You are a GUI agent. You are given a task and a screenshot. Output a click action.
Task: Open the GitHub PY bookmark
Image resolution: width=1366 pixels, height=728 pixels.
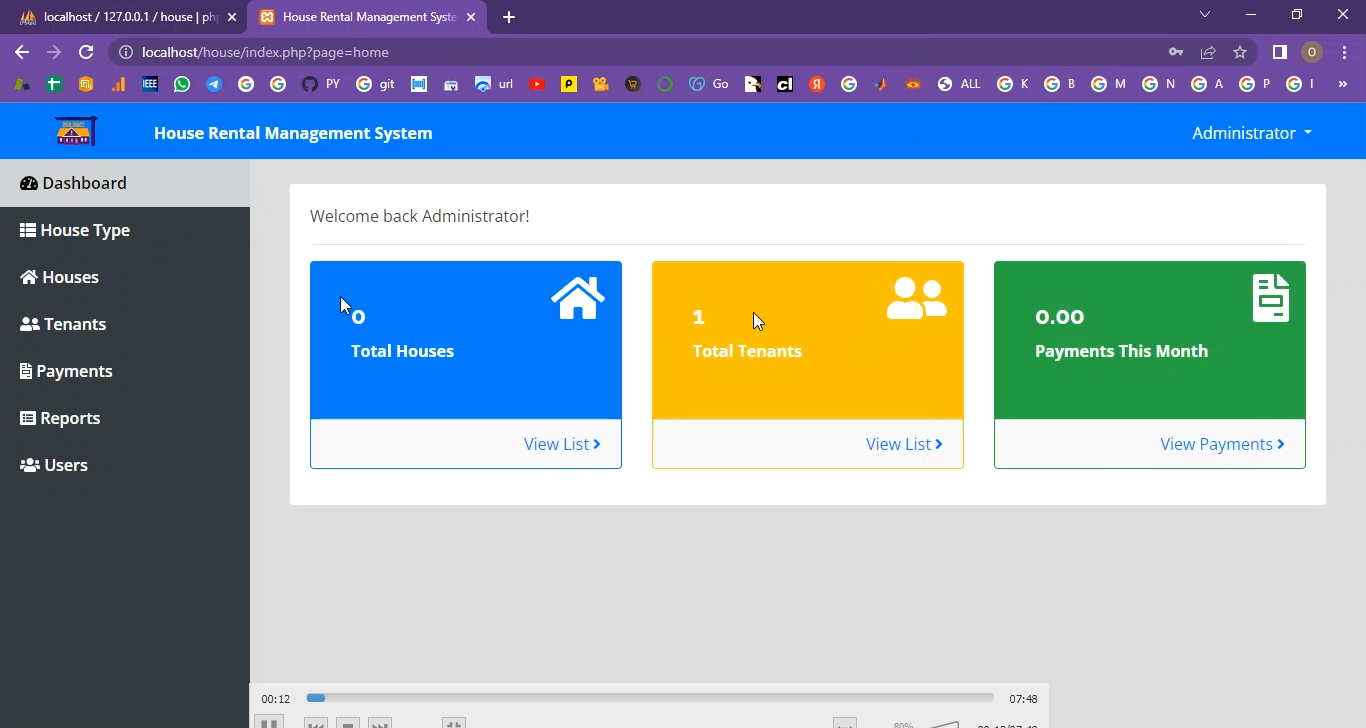tap(321, 84)
